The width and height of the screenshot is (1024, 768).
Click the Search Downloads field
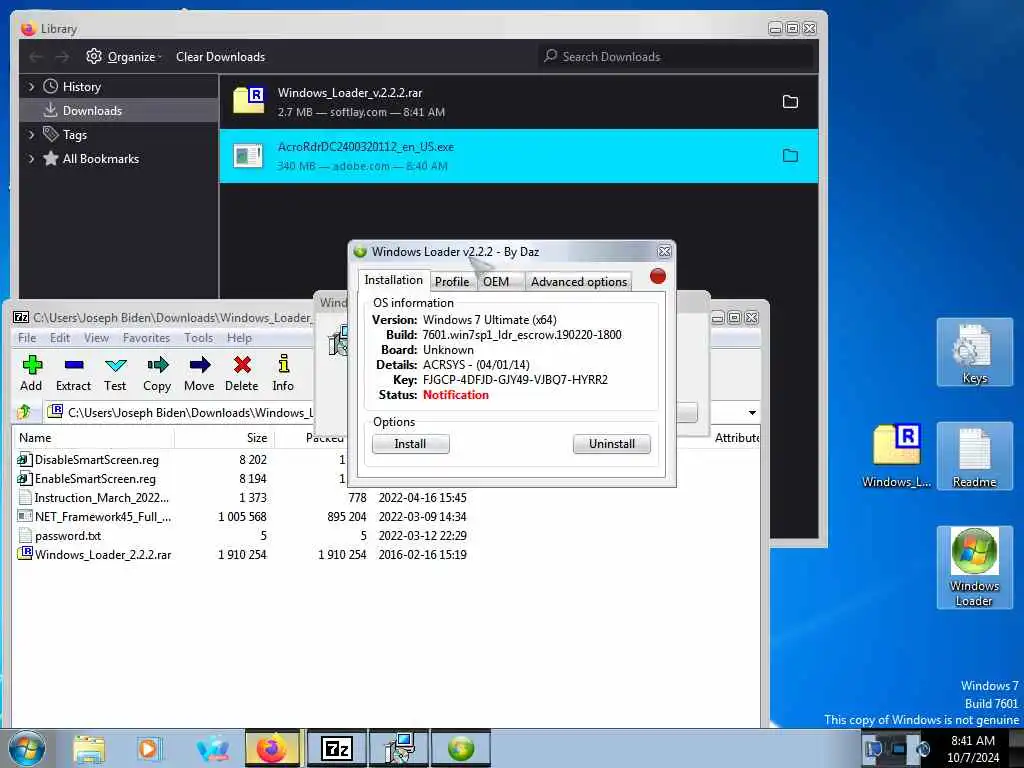coord(677,57)
